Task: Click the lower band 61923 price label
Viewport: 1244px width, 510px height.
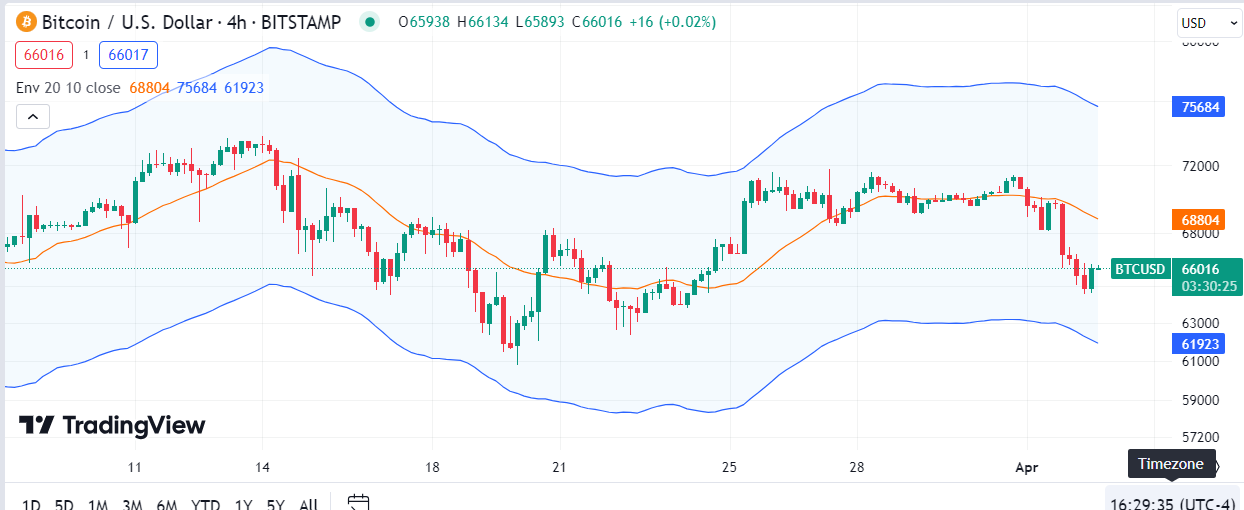Action: [1199, 344]
